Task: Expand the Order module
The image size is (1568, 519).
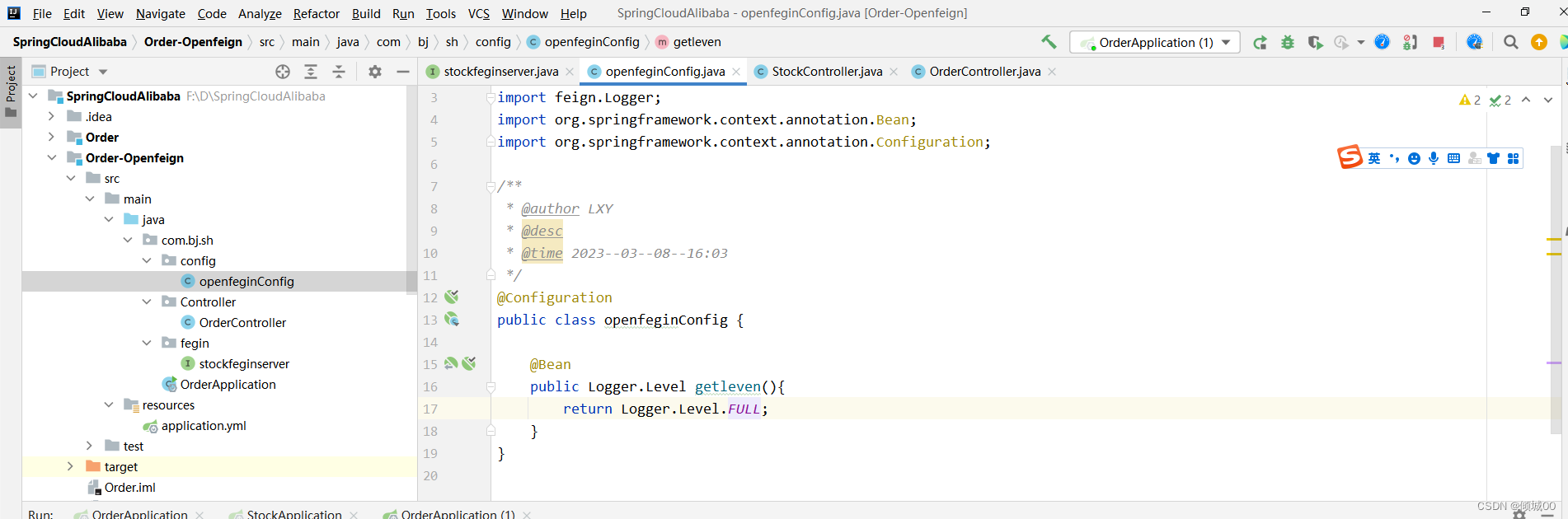Action: click(x=52, y=137)
